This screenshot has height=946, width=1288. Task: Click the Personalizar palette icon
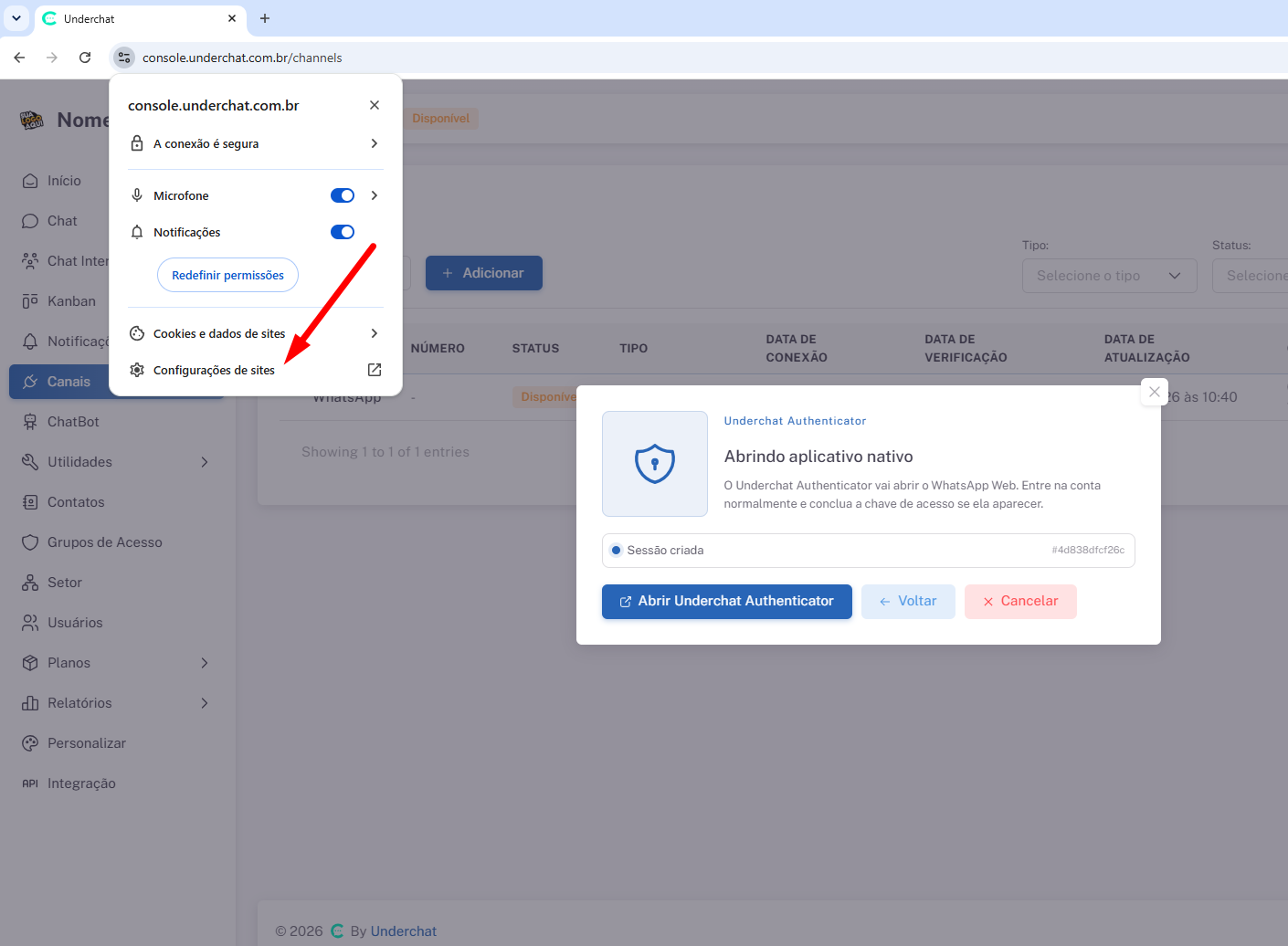coord(30,743)
